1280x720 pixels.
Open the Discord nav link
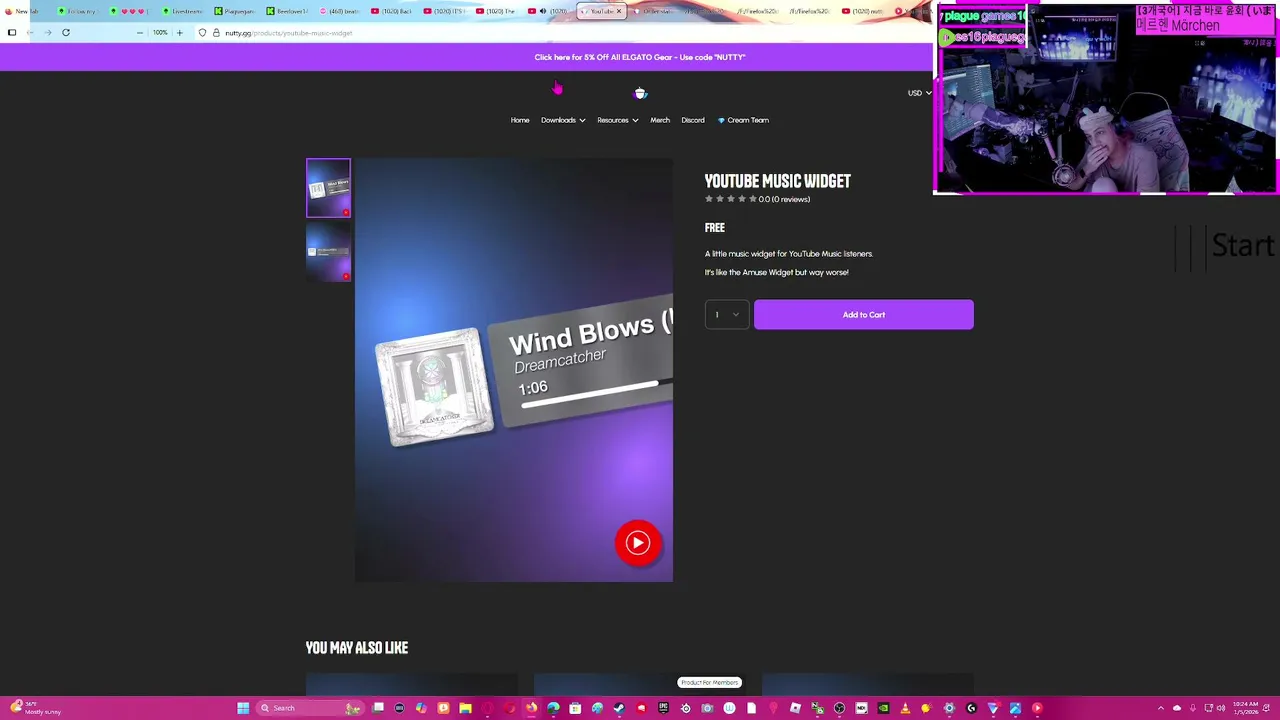click(693, 120)
